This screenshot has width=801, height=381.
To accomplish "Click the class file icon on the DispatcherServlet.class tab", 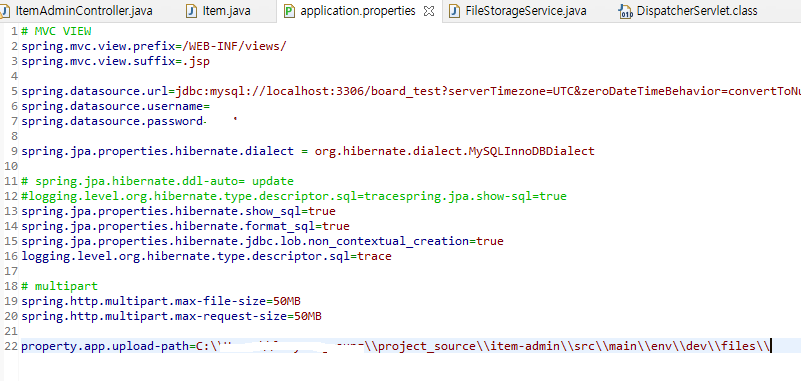I will click(x=625, y=11).
